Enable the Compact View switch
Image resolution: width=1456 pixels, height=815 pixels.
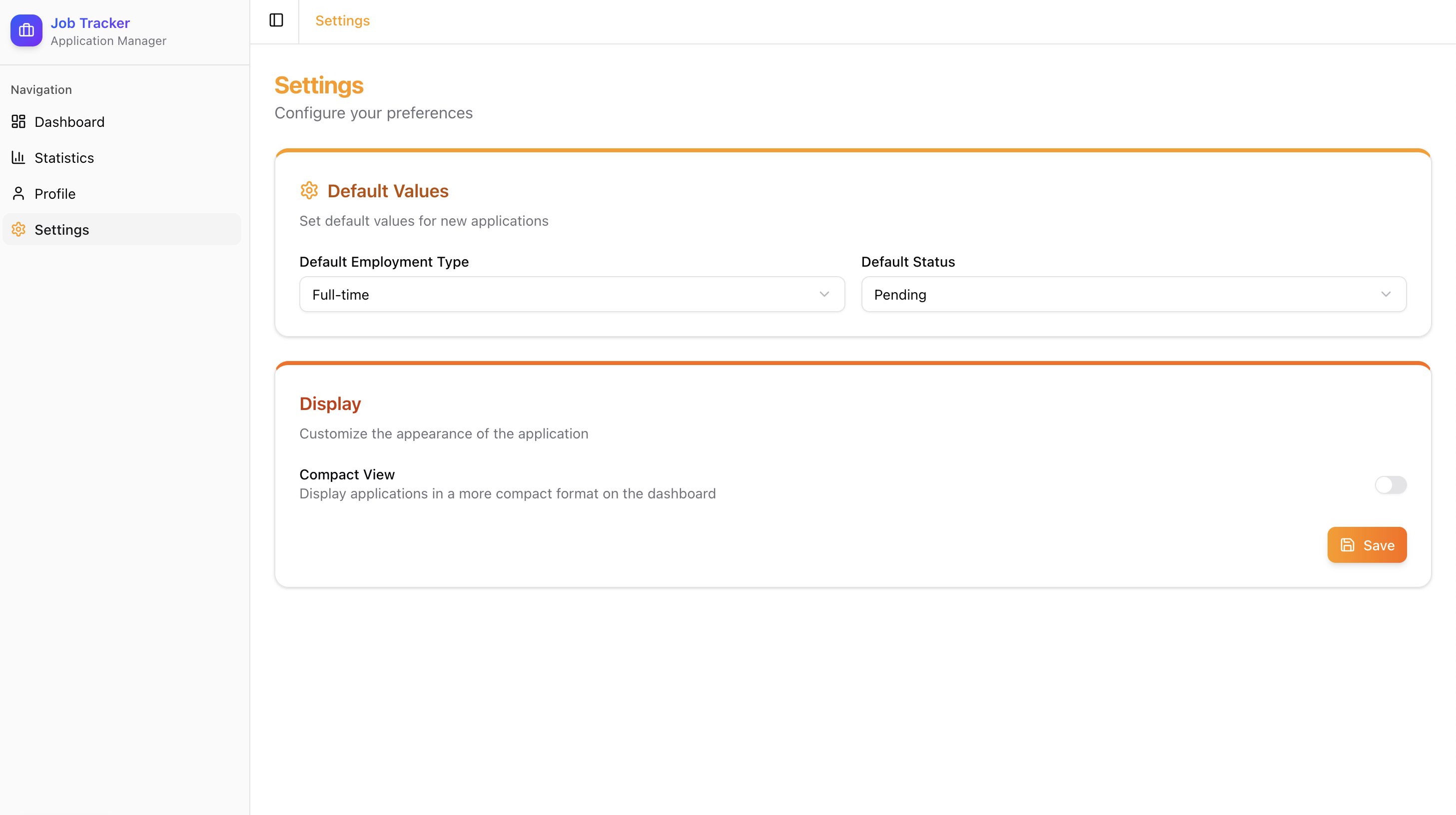point(1391,484)
